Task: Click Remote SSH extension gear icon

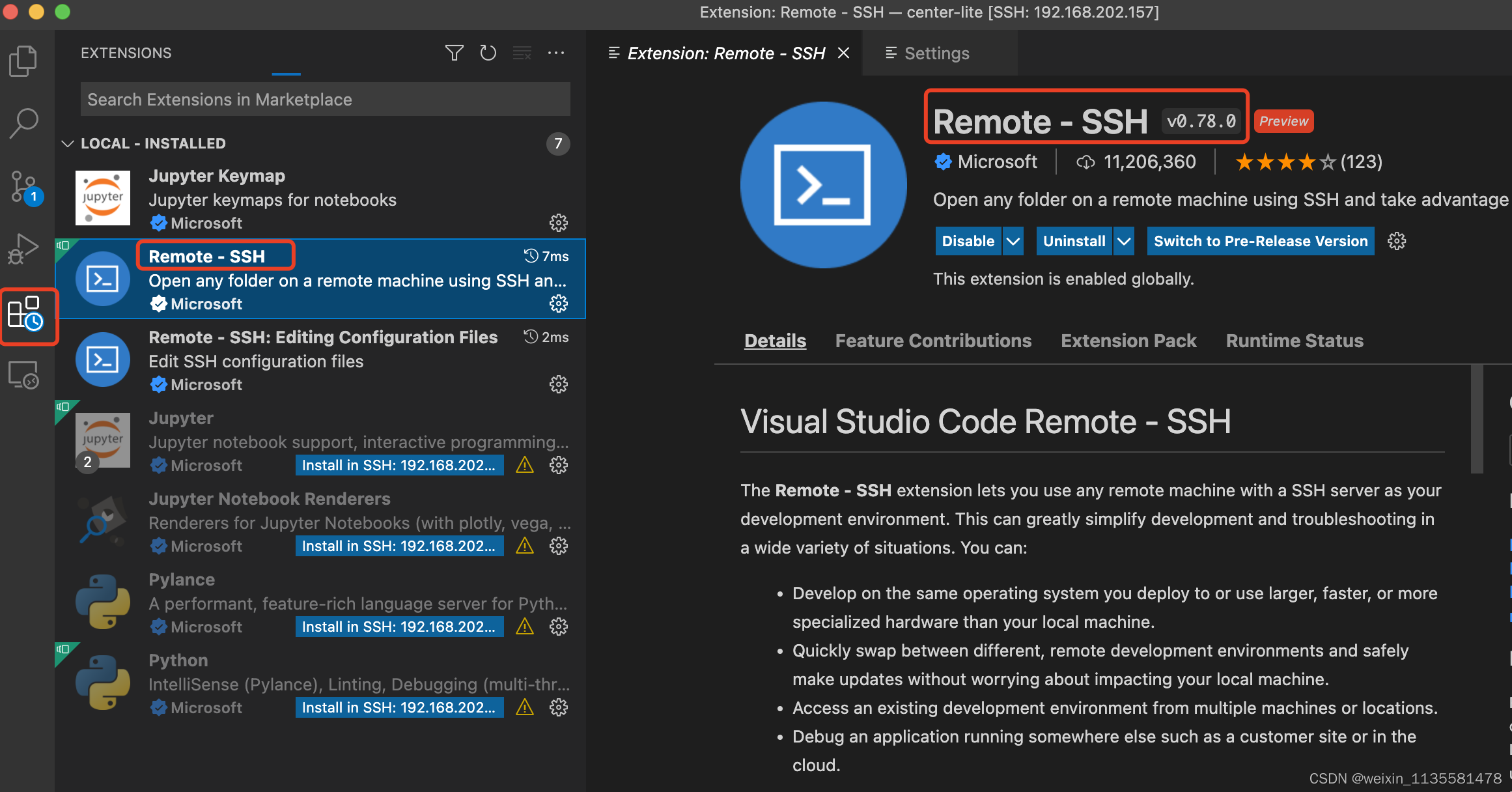Action: [558, 303]
